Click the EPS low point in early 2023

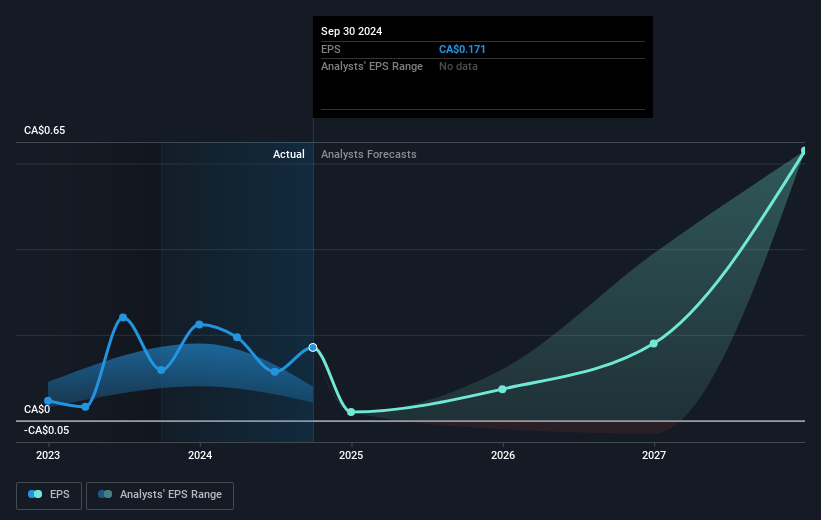[x=85, y=407]
